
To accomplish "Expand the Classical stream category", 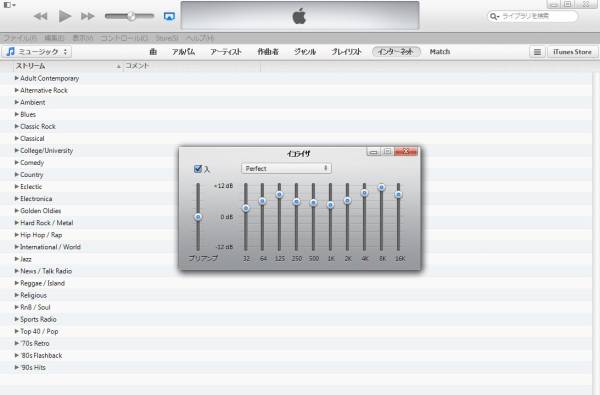I will coord(16,139).
